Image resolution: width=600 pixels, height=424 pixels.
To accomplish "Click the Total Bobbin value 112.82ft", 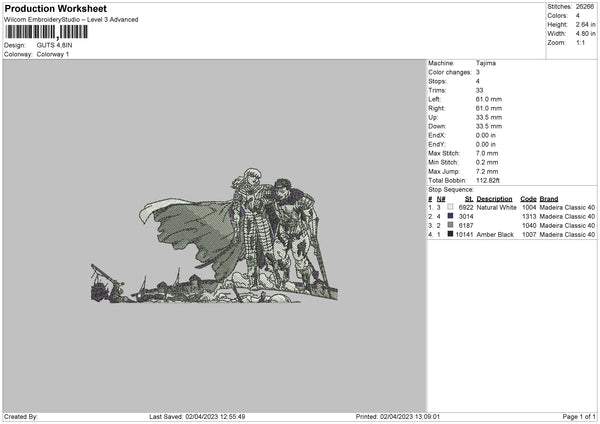I will [488, 180].
